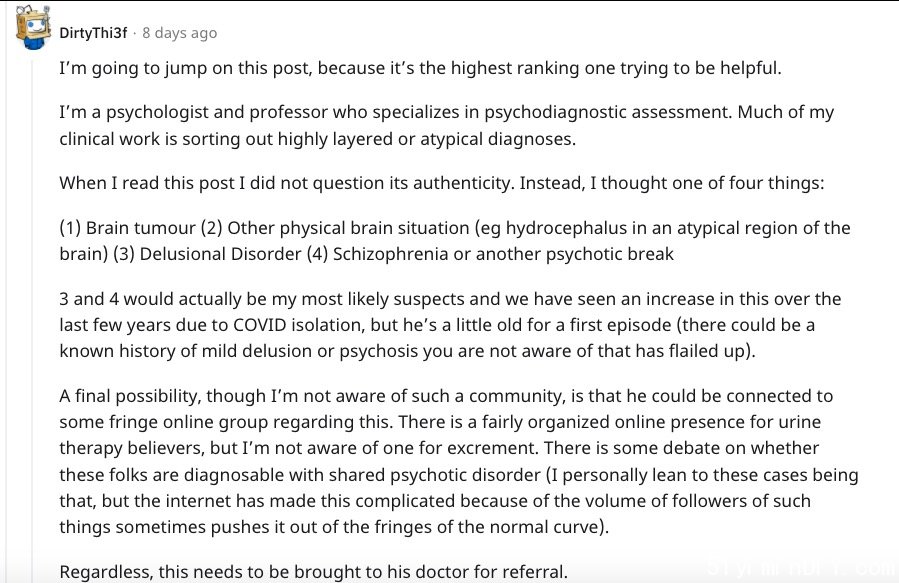Screen dimensions: 899x583
Task: Click the word 'COVID' in the comment
Action: tap(259, 325)
